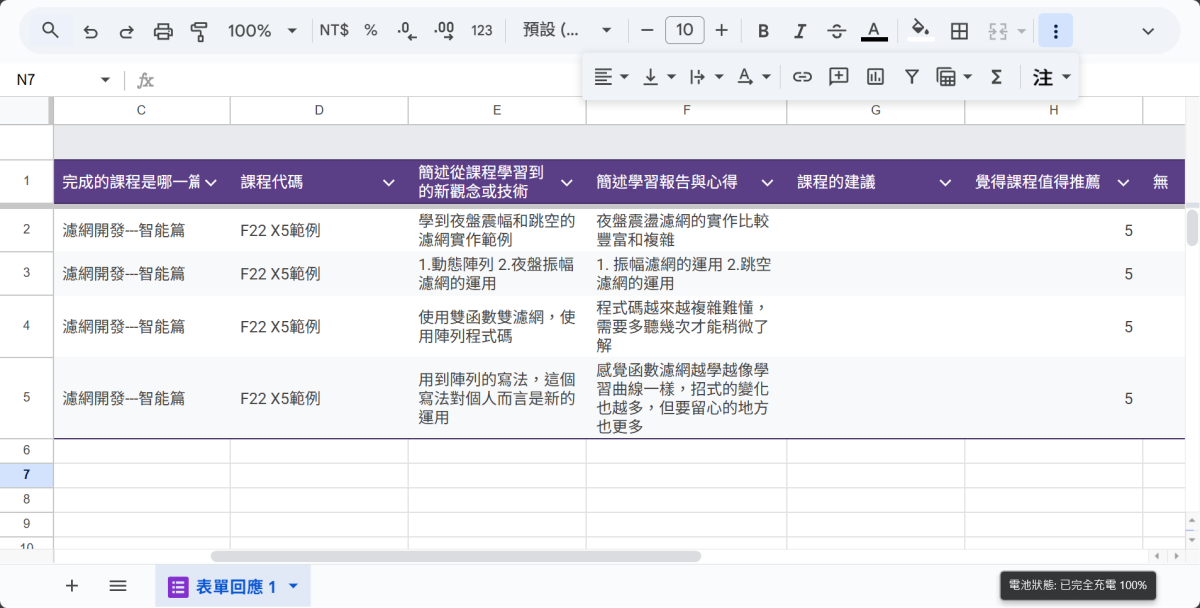Open the search menus magnifier icon
This screenshot has width=1200, height=608.
pos(50,30)
